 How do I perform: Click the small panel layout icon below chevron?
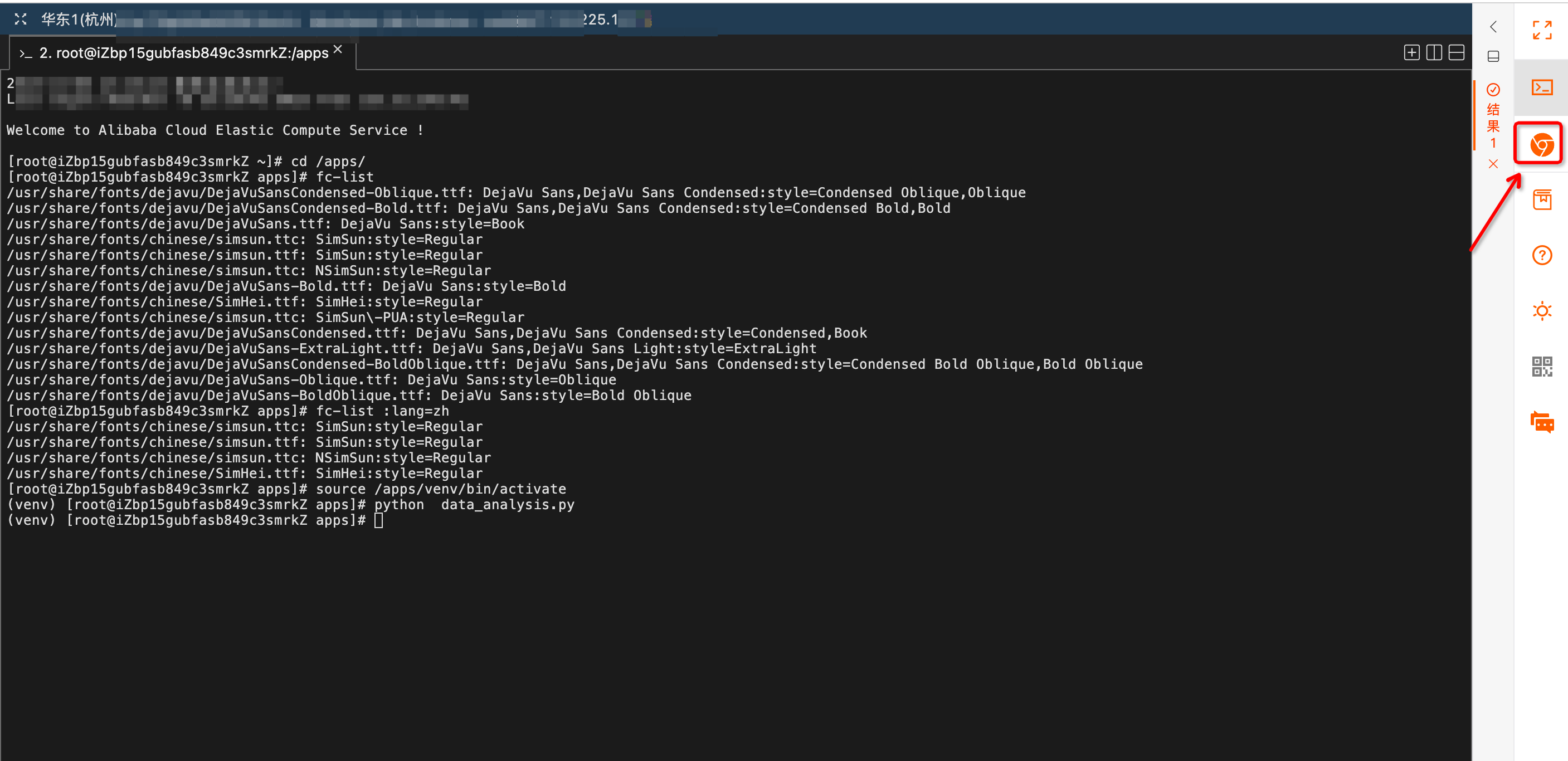point(1493,57)
